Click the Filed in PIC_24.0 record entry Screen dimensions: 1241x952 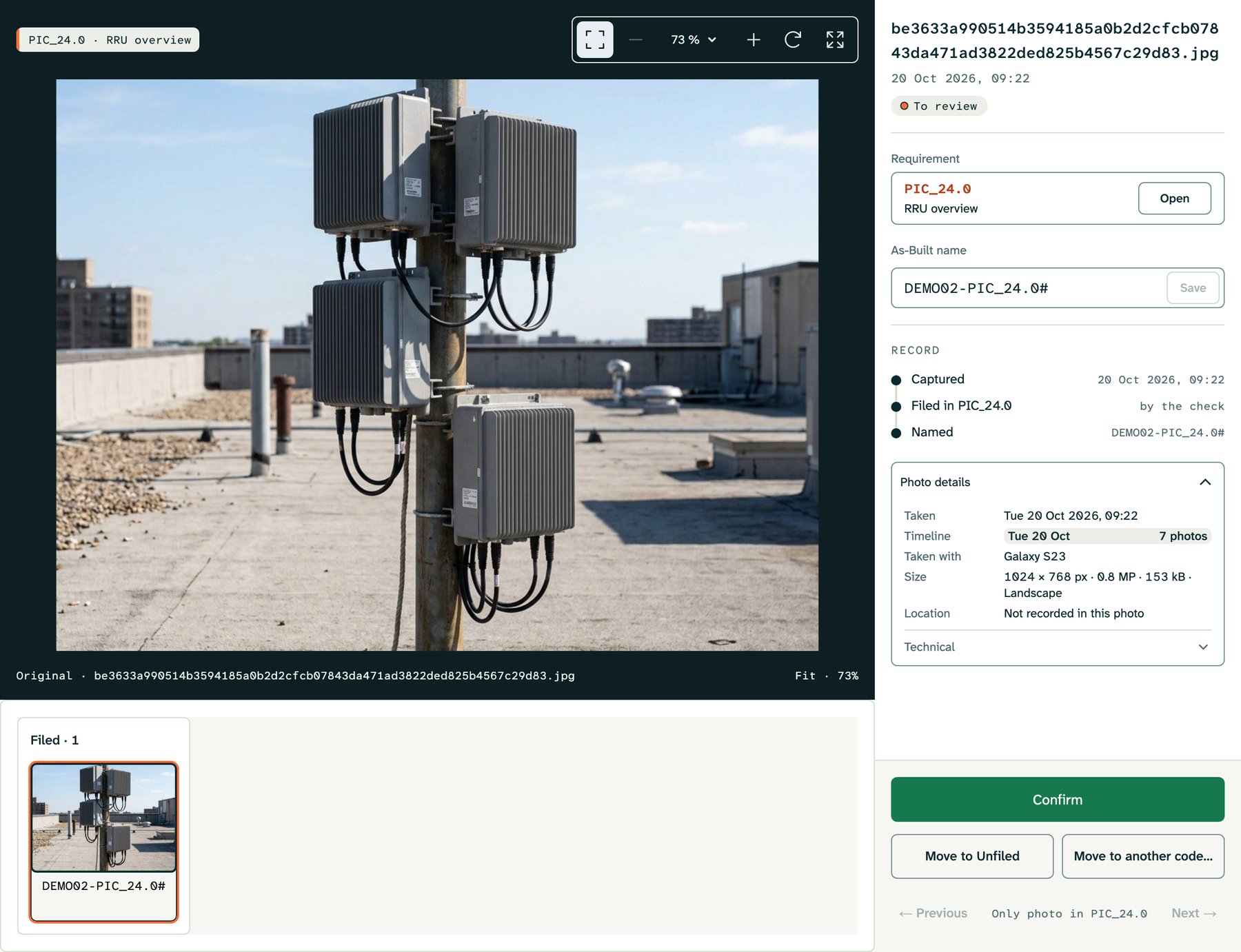click(1058, 406)
